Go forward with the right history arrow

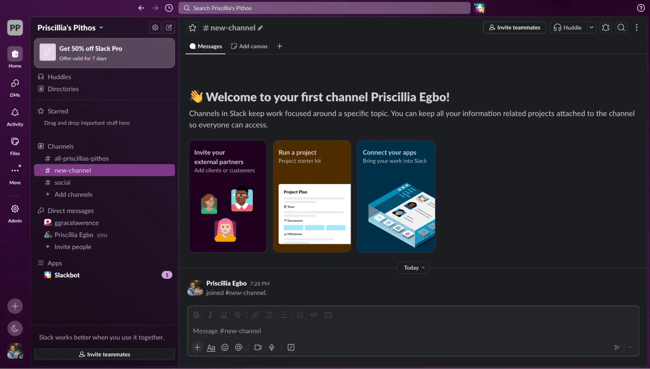coord(155,8)
